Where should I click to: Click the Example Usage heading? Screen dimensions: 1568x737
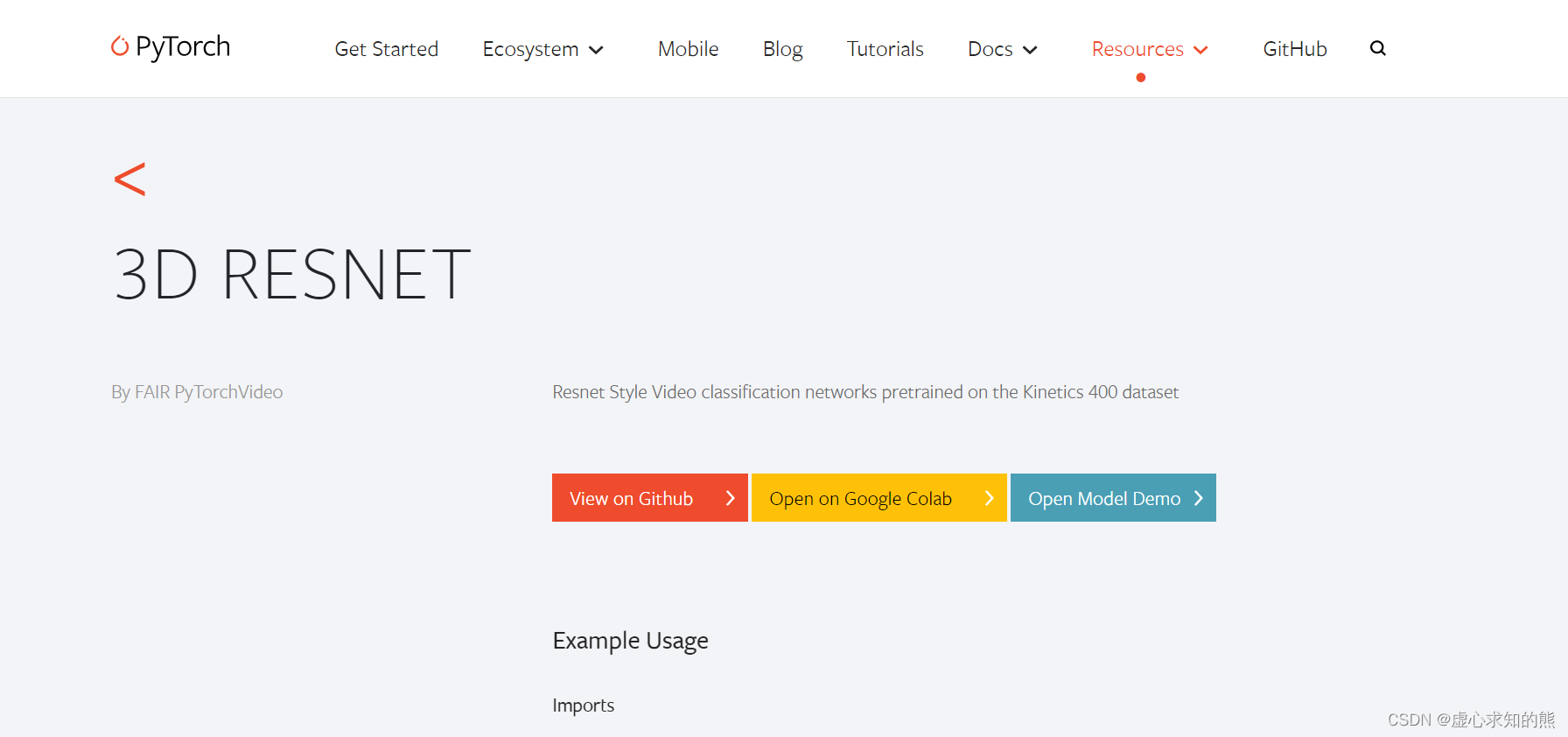point(630,641)
